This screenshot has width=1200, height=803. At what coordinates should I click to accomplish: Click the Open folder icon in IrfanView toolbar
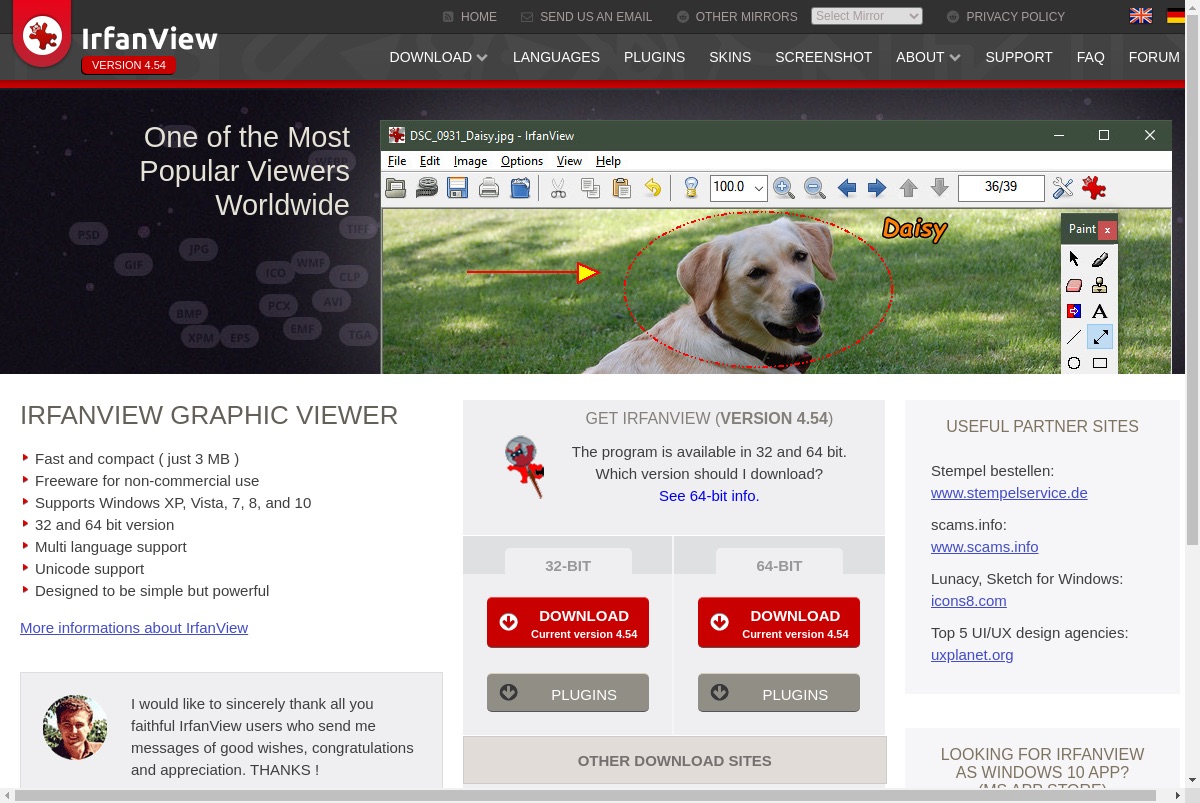pyautogui.click(x=396, y=188)
